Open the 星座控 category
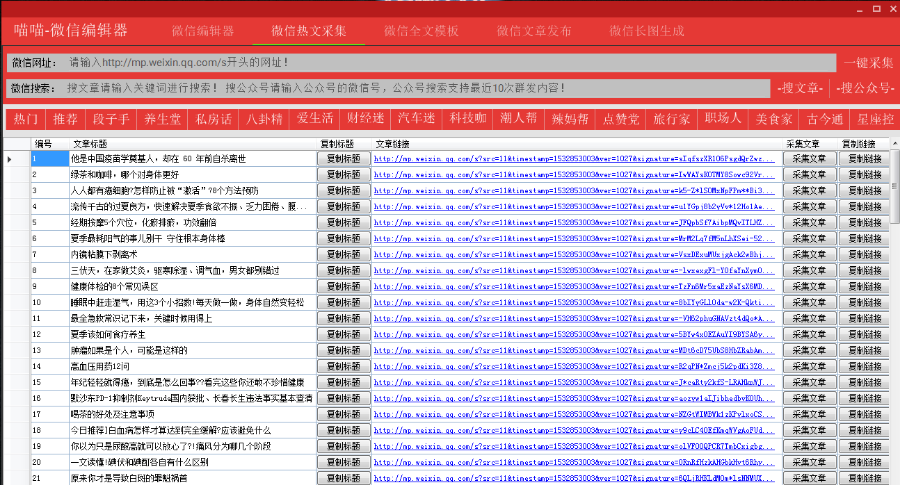900x485 pixels. click(x=876, y=119)
